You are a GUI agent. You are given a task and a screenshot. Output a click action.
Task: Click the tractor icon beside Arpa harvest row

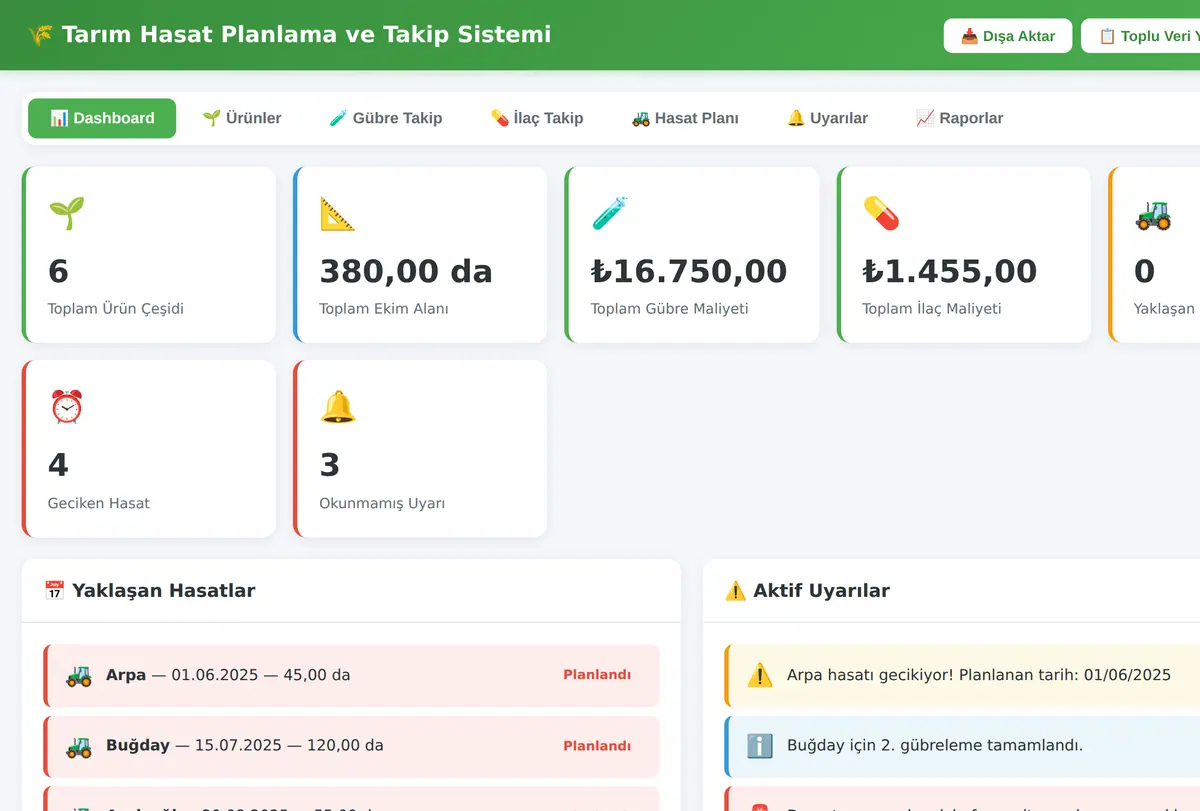coord(79,675)
